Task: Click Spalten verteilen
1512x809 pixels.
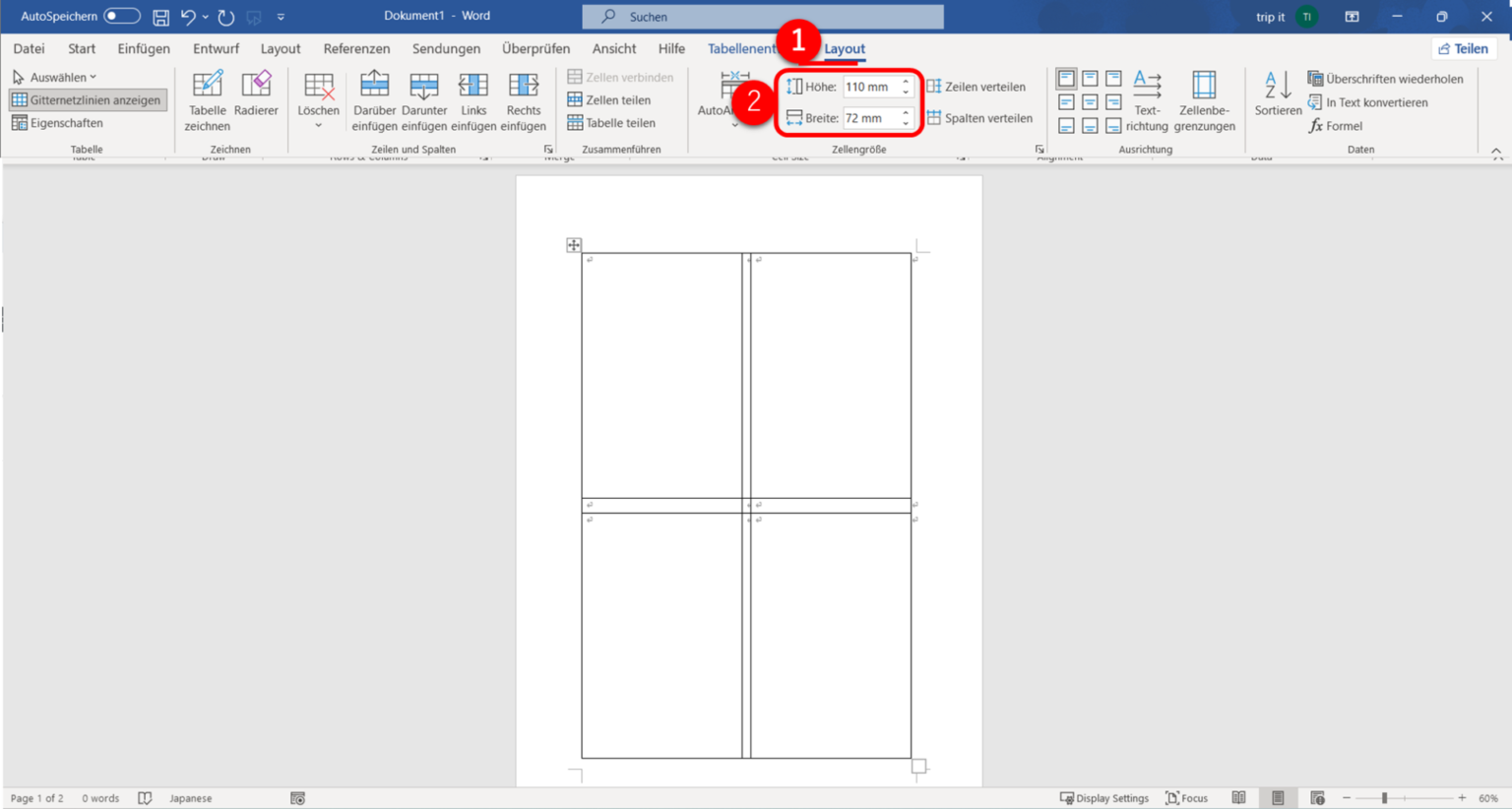Action: [x=980, y=118]
